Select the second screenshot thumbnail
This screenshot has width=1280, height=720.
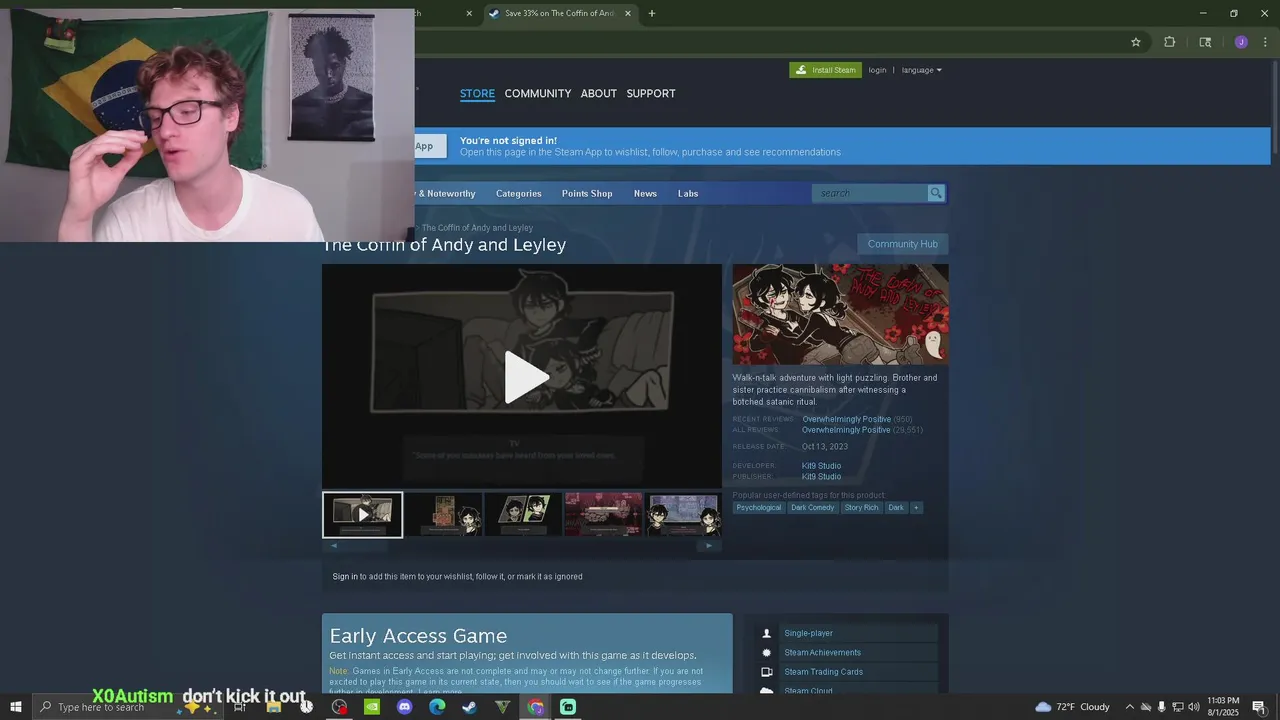443,515
